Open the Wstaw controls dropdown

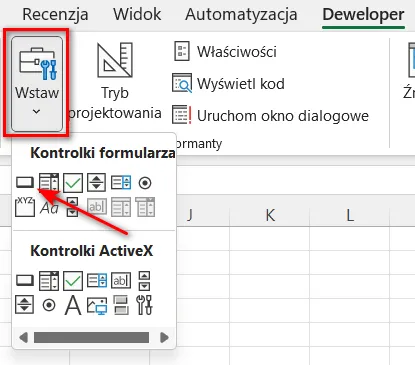click(x=37, y=84)
